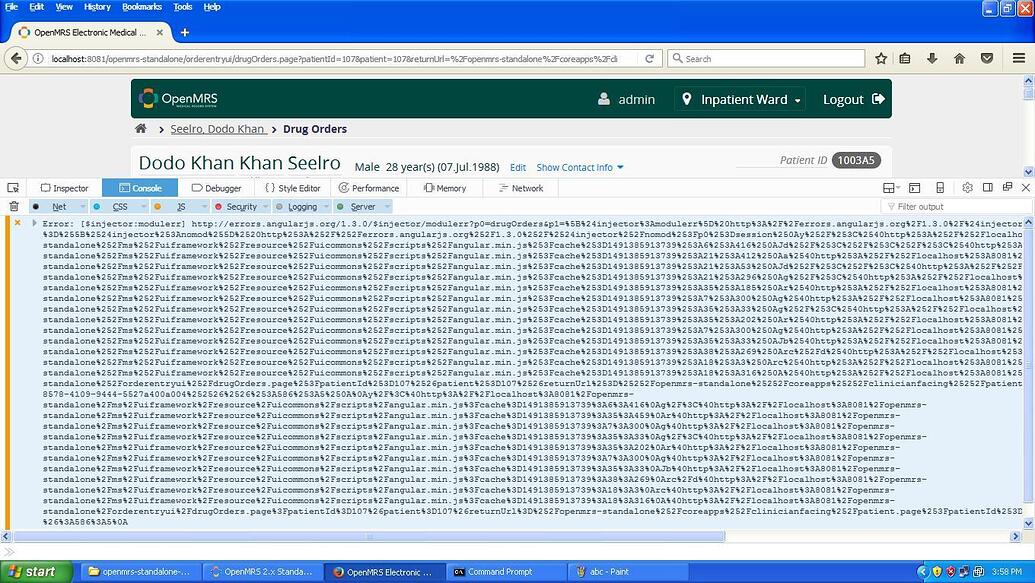Click the element picker icon in devtools

coord(14,188)
